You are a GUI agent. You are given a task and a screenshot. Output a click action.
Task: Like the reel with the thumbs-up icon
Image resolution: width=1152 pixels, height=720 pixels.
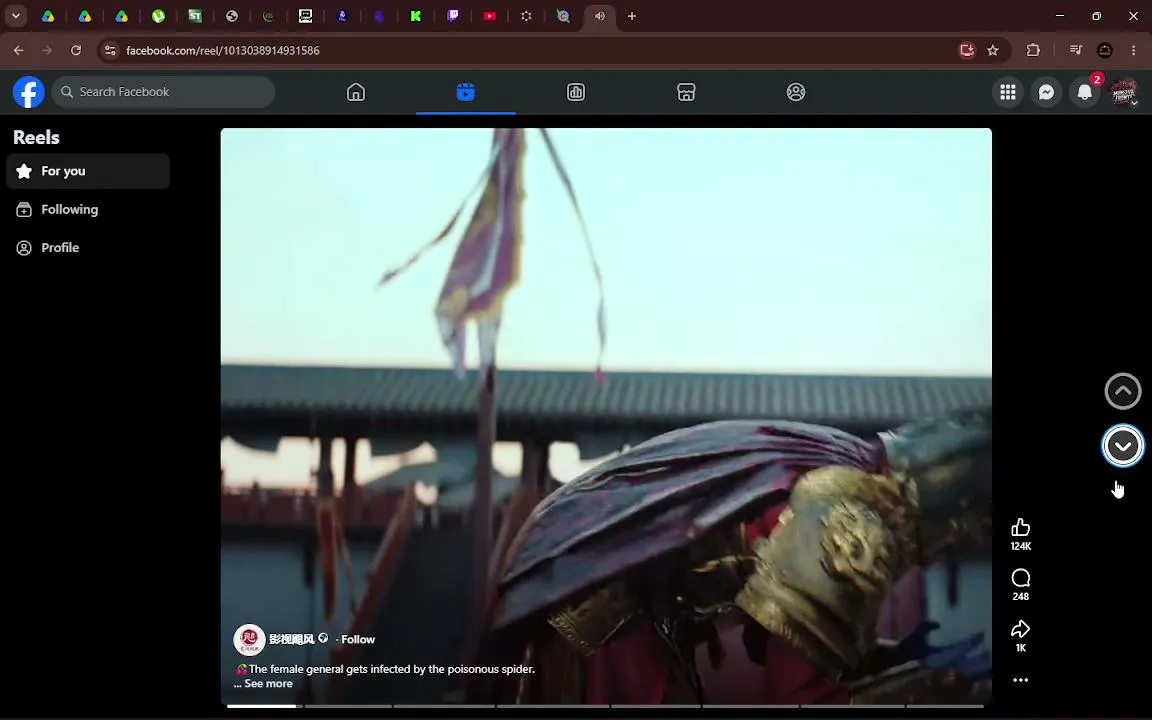click(x=1020, y=528)
